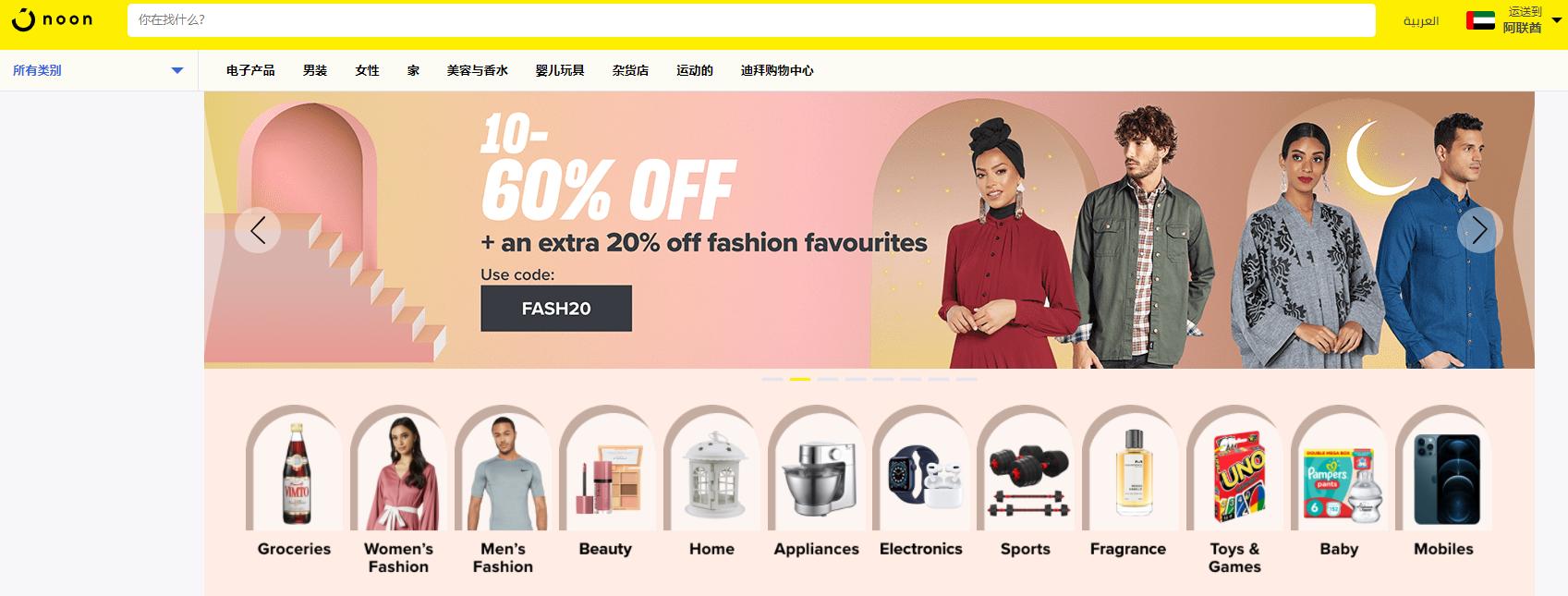Show the next banner slide
The image size is (1568, 596).
(1479, 230)
